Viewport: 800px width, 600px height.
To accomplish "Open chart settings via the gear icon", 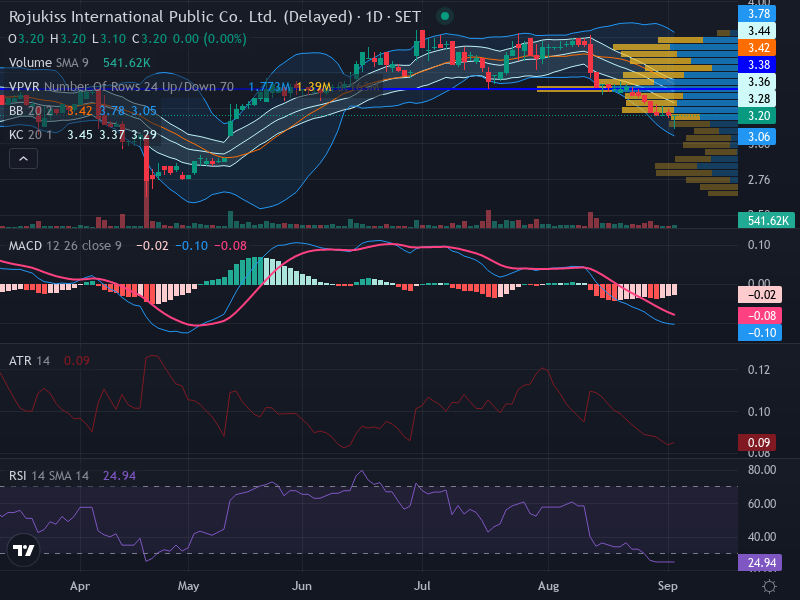I will 769,586.
